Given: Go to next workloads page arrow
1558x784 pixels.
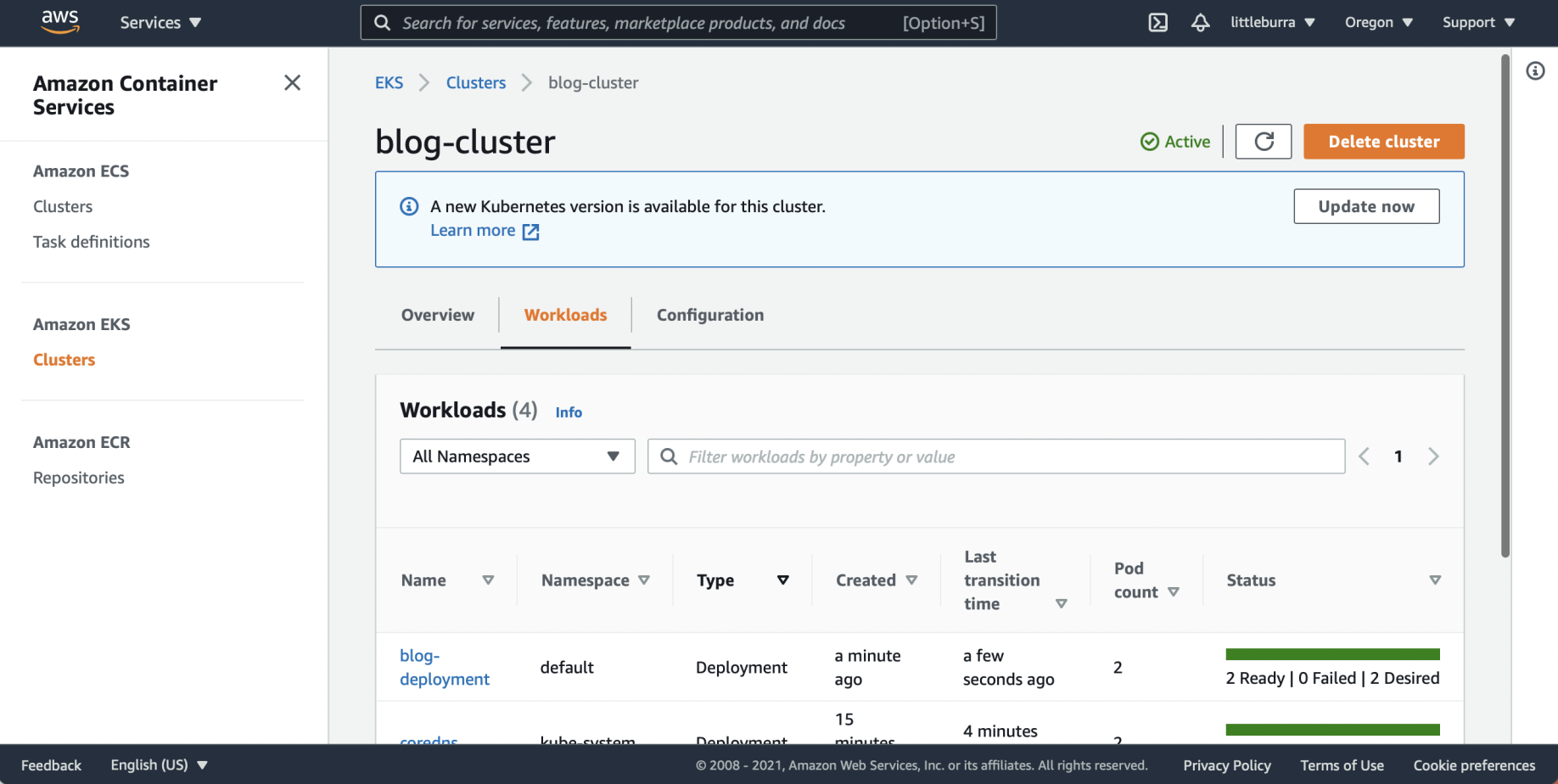Looking at the screenshot, I should point(1433,456).
